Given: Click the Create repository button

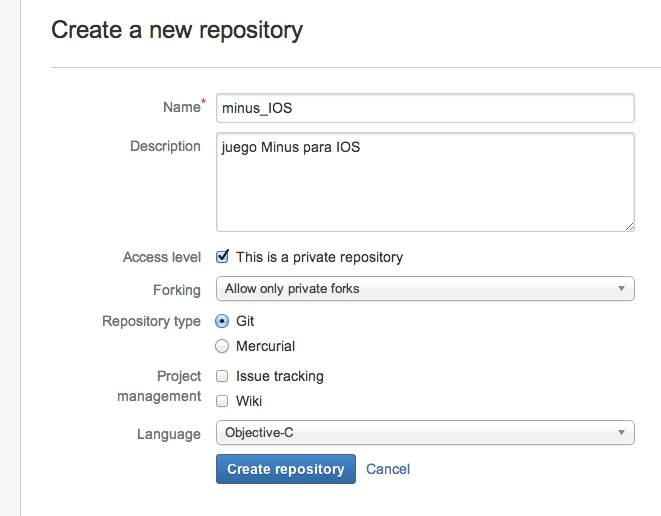Looking at the screenshot, I should click(x=286, y=469).
